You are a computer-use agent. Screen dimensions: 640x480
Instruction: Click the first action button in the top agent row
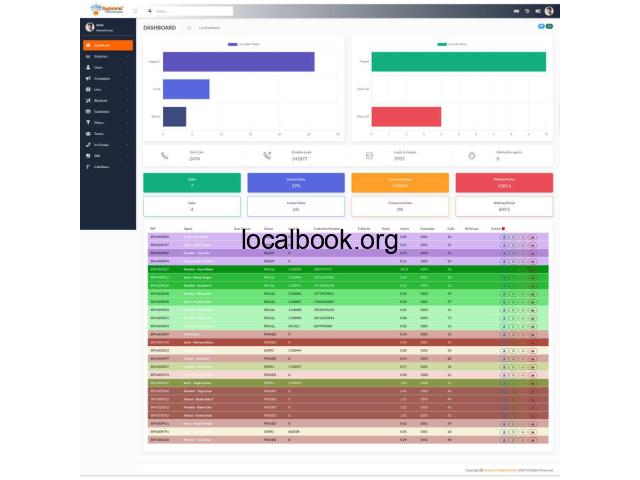pos(504,237)
